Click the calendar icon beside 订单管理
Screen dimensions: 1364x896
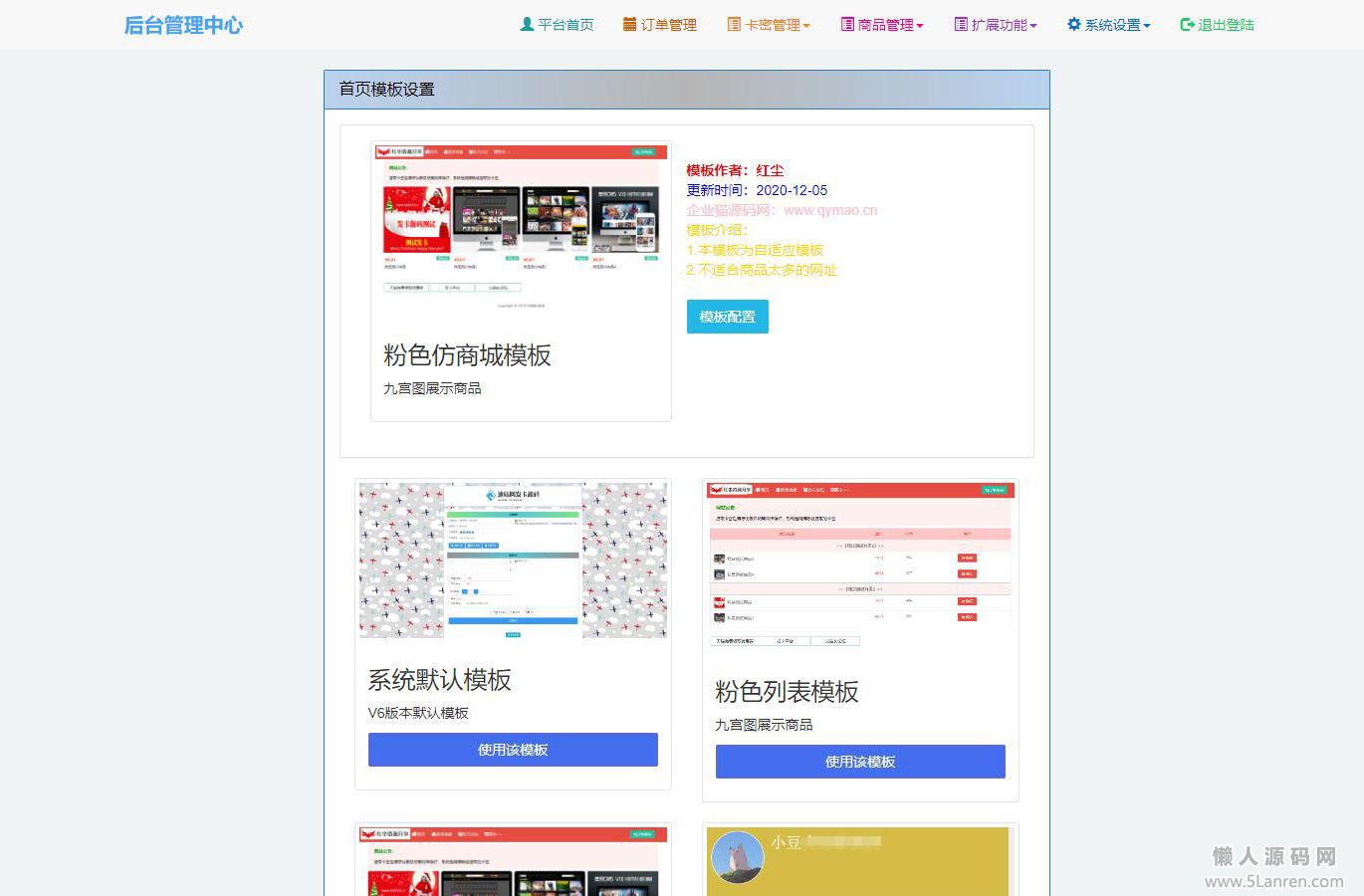point(629,25)
